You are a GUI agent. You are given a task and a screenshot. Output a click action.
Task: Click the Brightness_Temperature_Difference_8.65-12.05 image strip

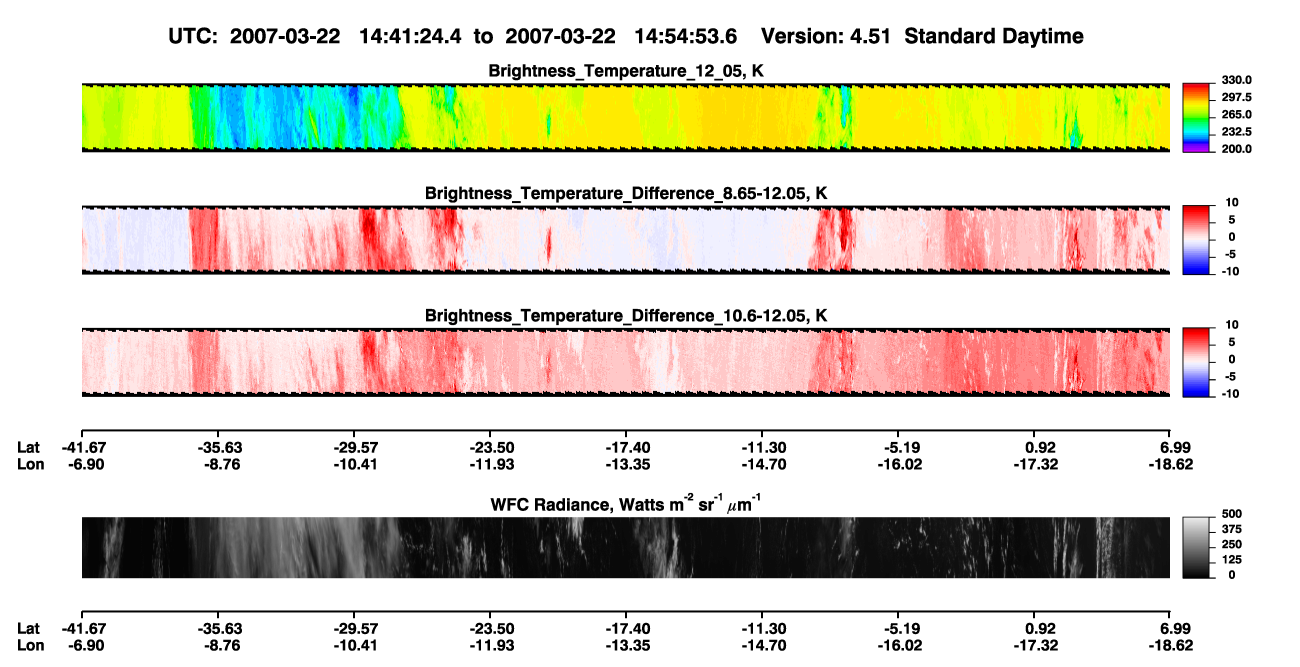[x=625, y=239]
